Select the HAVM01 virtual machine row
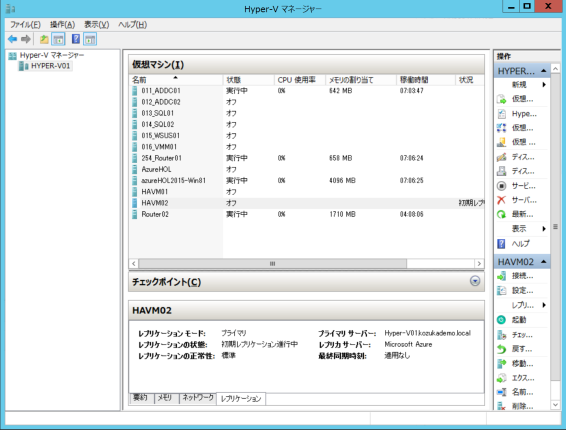 pyautogui.click(x=307, y=192)
